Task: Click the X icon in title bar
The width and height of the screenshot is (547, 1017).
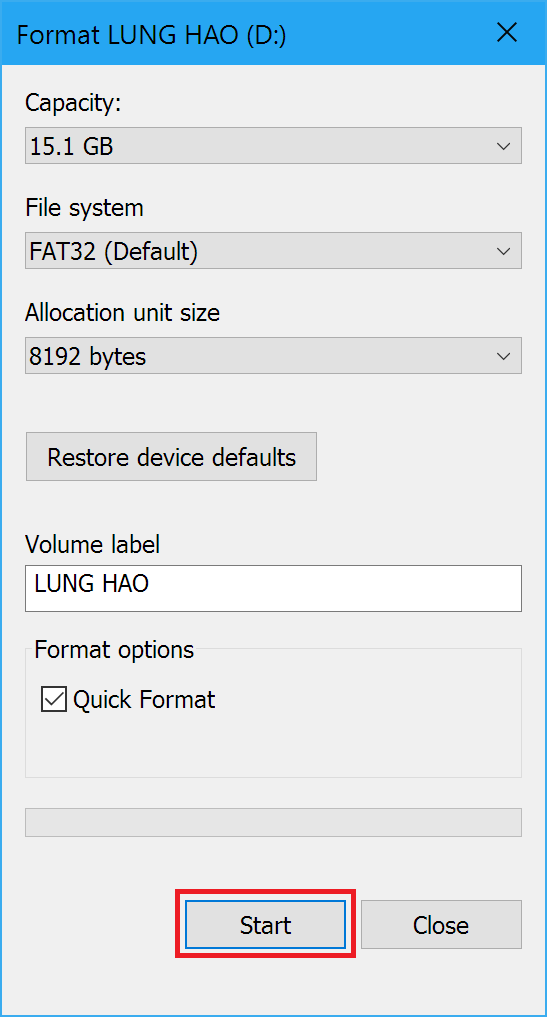Action: click(x=506, y=33)
